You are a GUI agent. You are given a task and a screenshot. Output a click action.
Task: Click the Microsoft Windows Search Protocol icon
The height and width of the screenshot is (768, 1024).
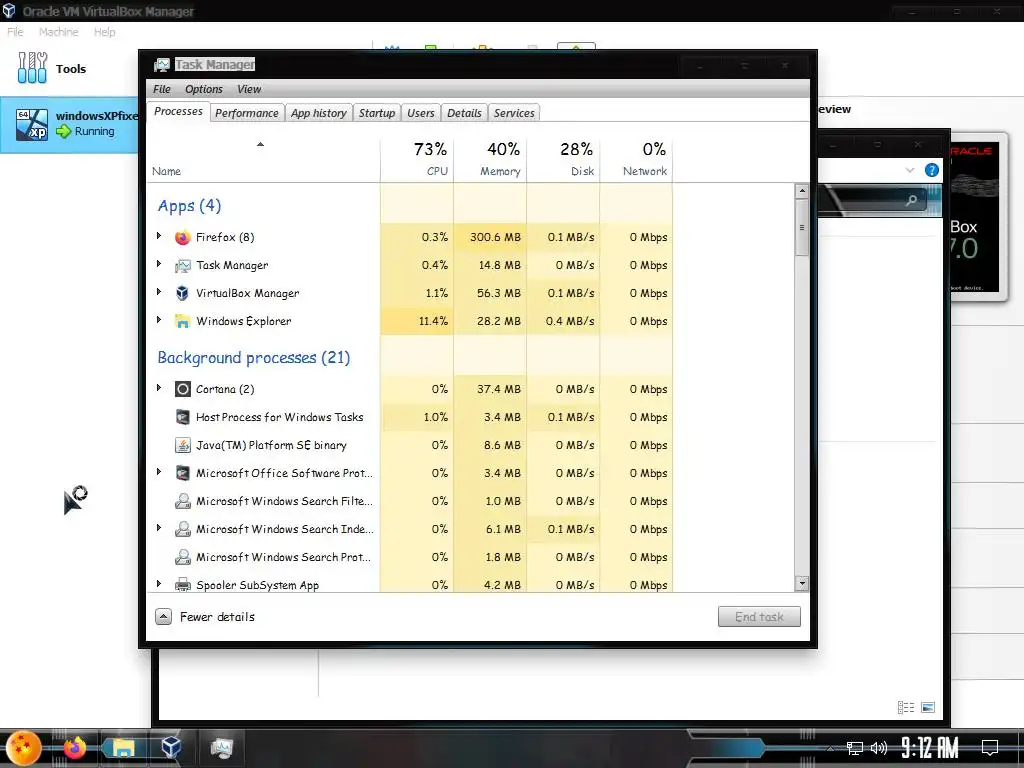pyautogui.click(x=183, y=557)
